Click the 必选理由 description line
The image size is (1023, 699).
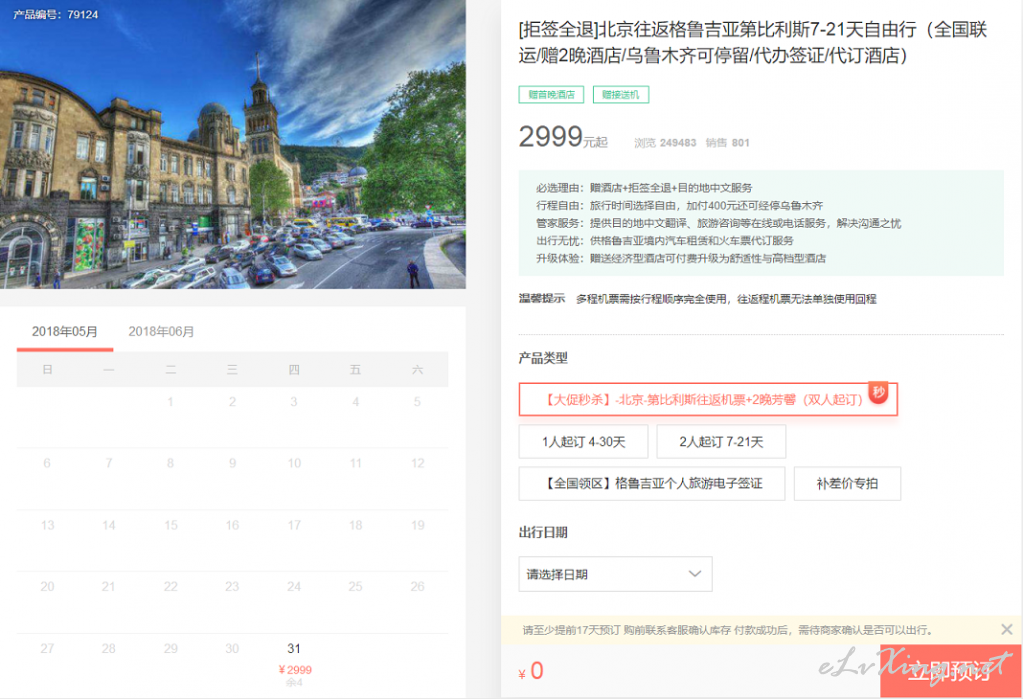click(644, 188)
